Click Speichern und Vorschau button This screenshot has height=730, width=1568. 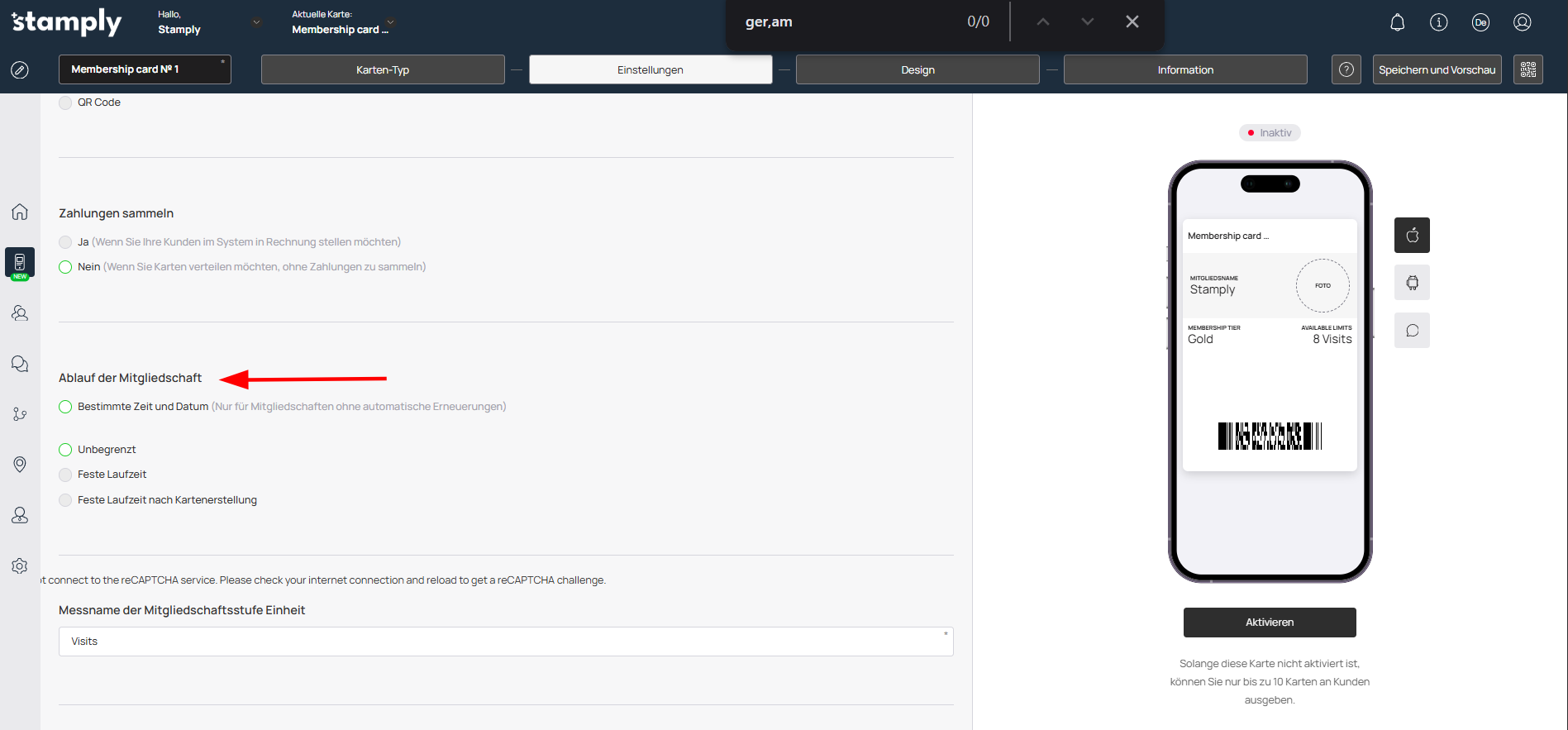point(1437,69)
